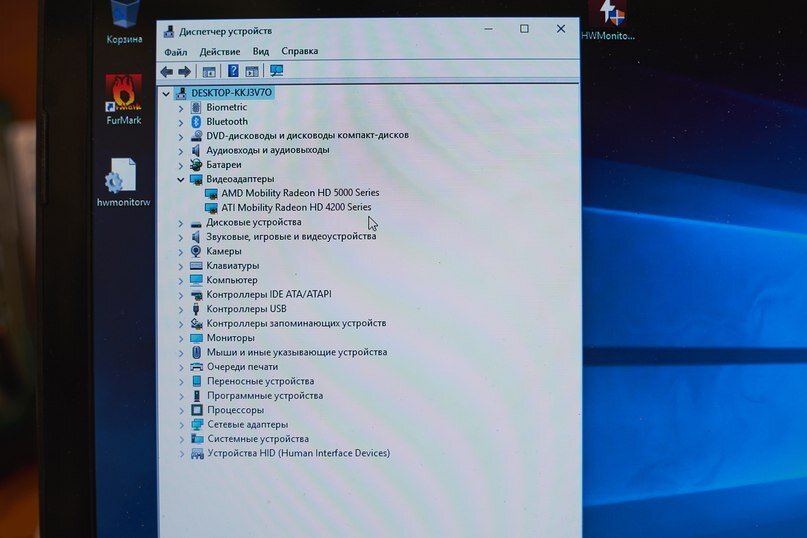Select the DESKTOP-KKJ3V7O computer name
The width and height of the screenshot is (807, 538).
pos(232,93)
